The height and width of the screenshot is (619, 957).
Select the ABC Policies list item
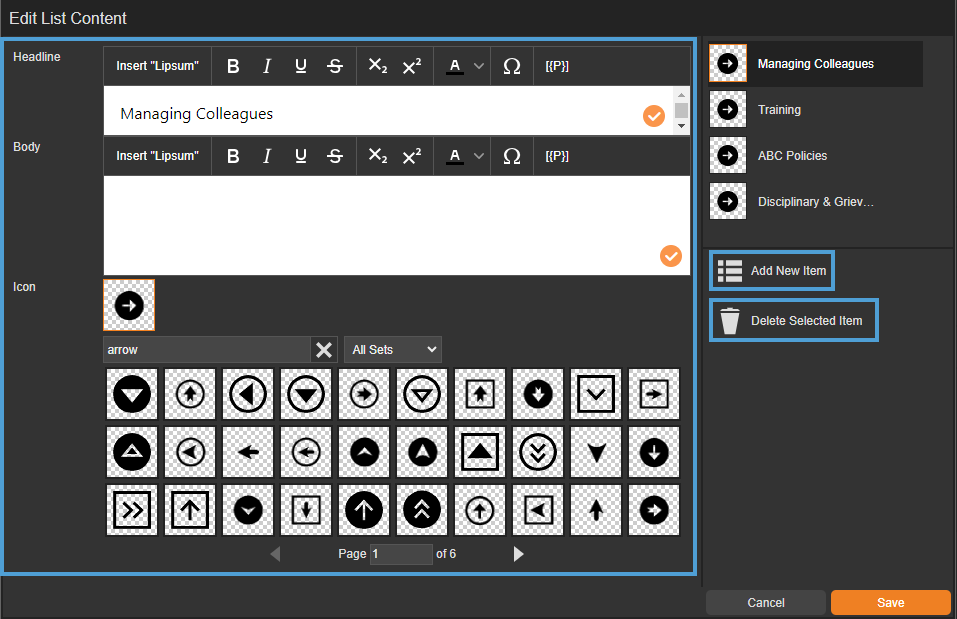point(791,156)
